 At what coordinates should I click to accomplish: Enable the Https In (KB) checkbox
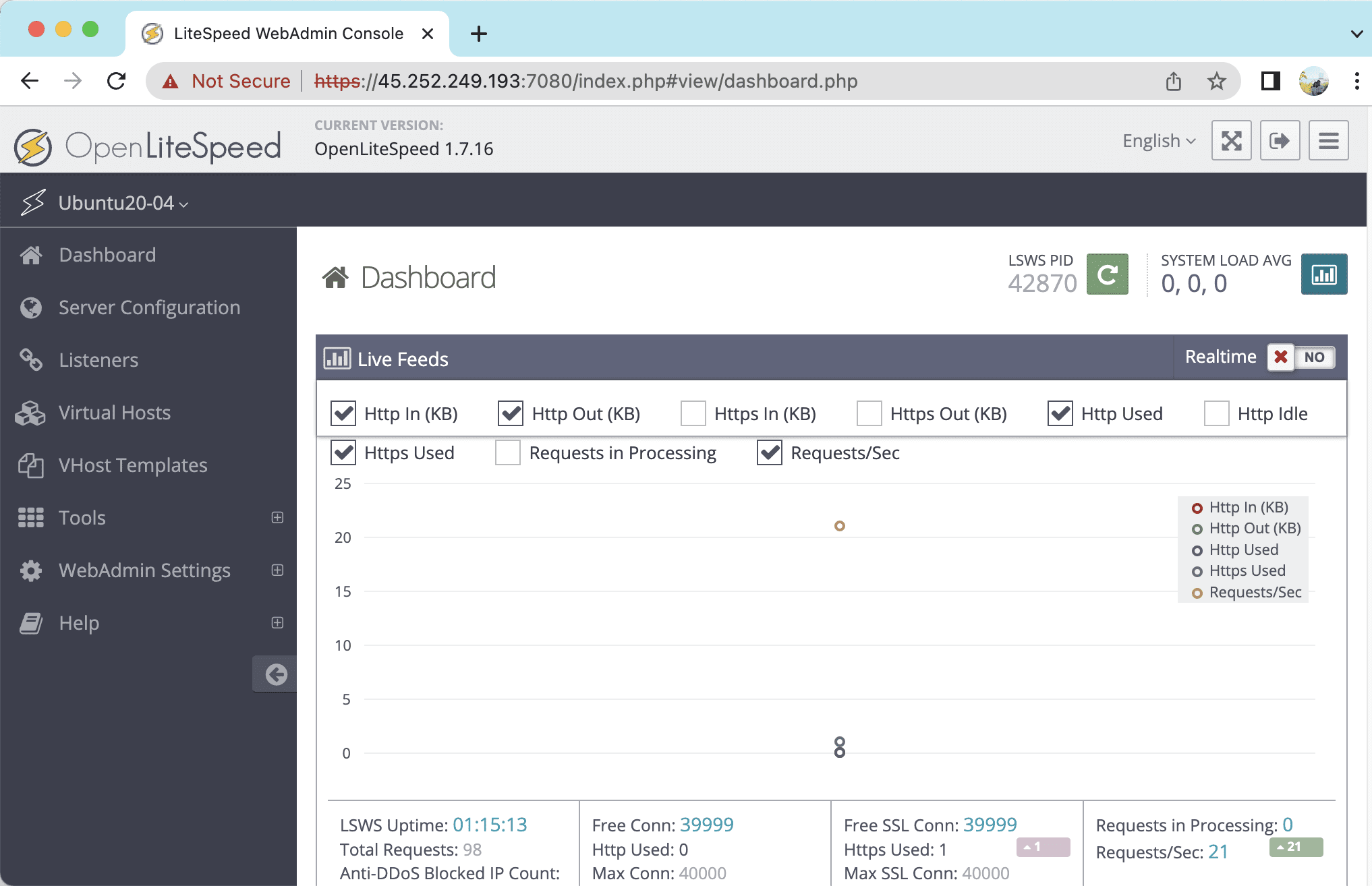(x=693, y=413)
